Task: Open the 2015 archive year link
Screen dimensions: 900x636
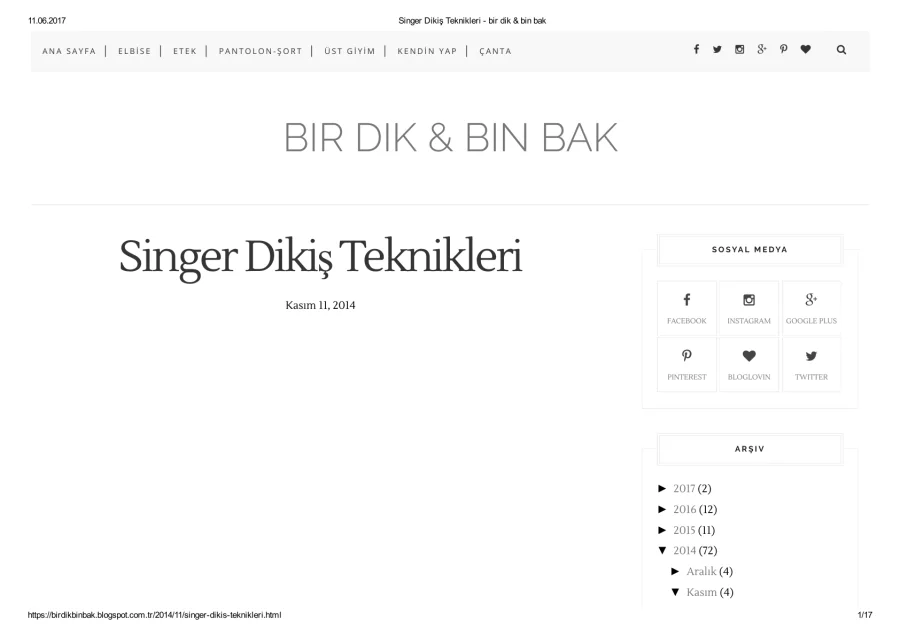Action: pos(684,530)
